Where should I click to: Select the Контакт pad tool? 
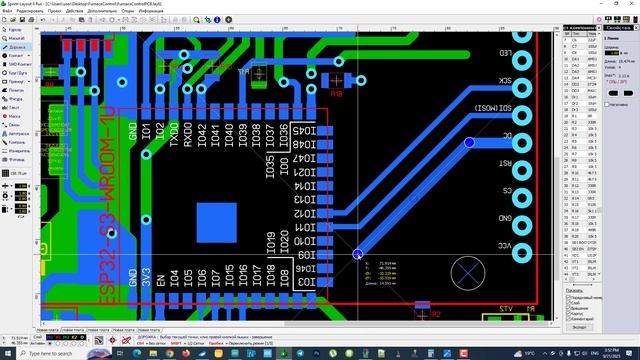[x=12, y=56]
